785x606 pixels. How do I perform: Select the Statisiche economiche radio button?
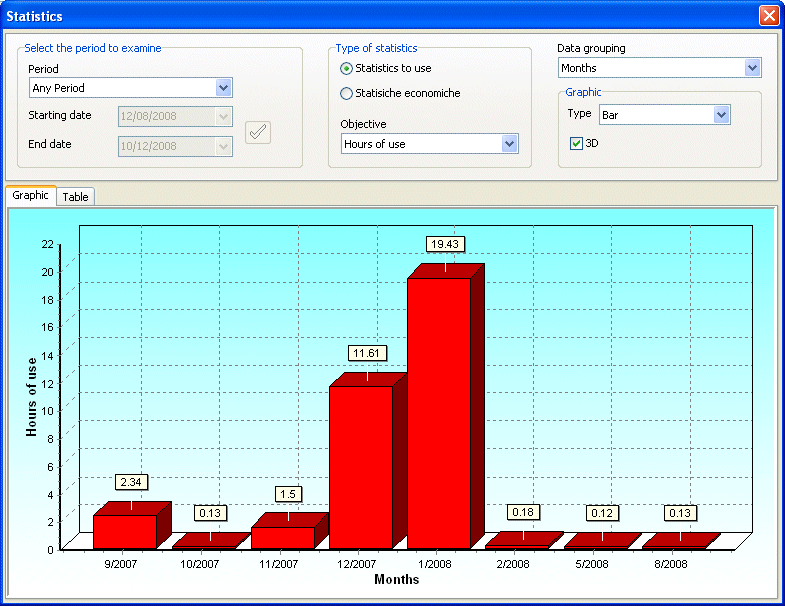(346, 94)
